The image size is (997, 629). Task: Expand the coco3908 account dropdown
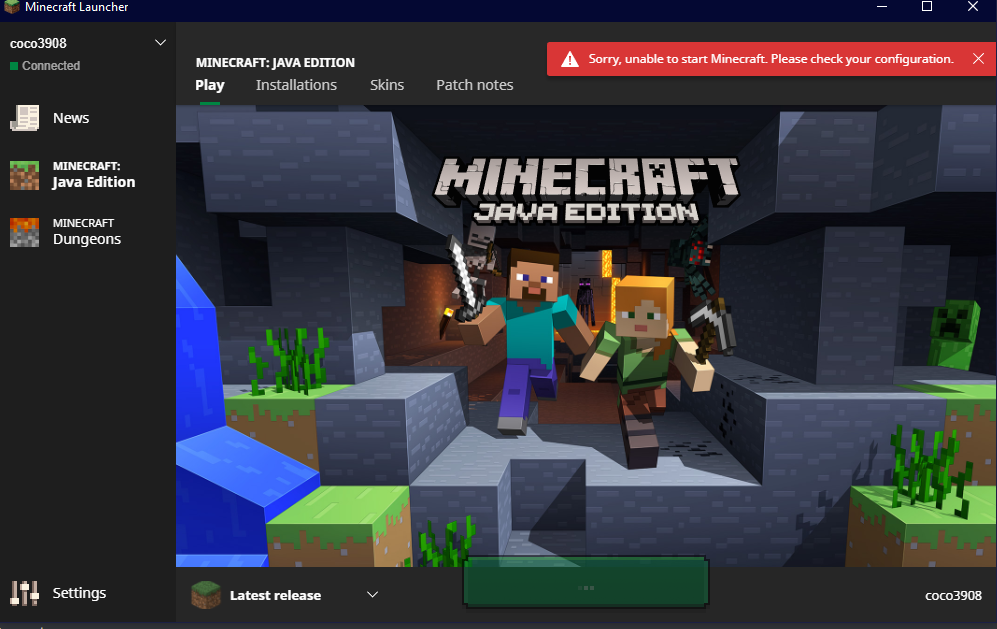click(x=160, y=43)
